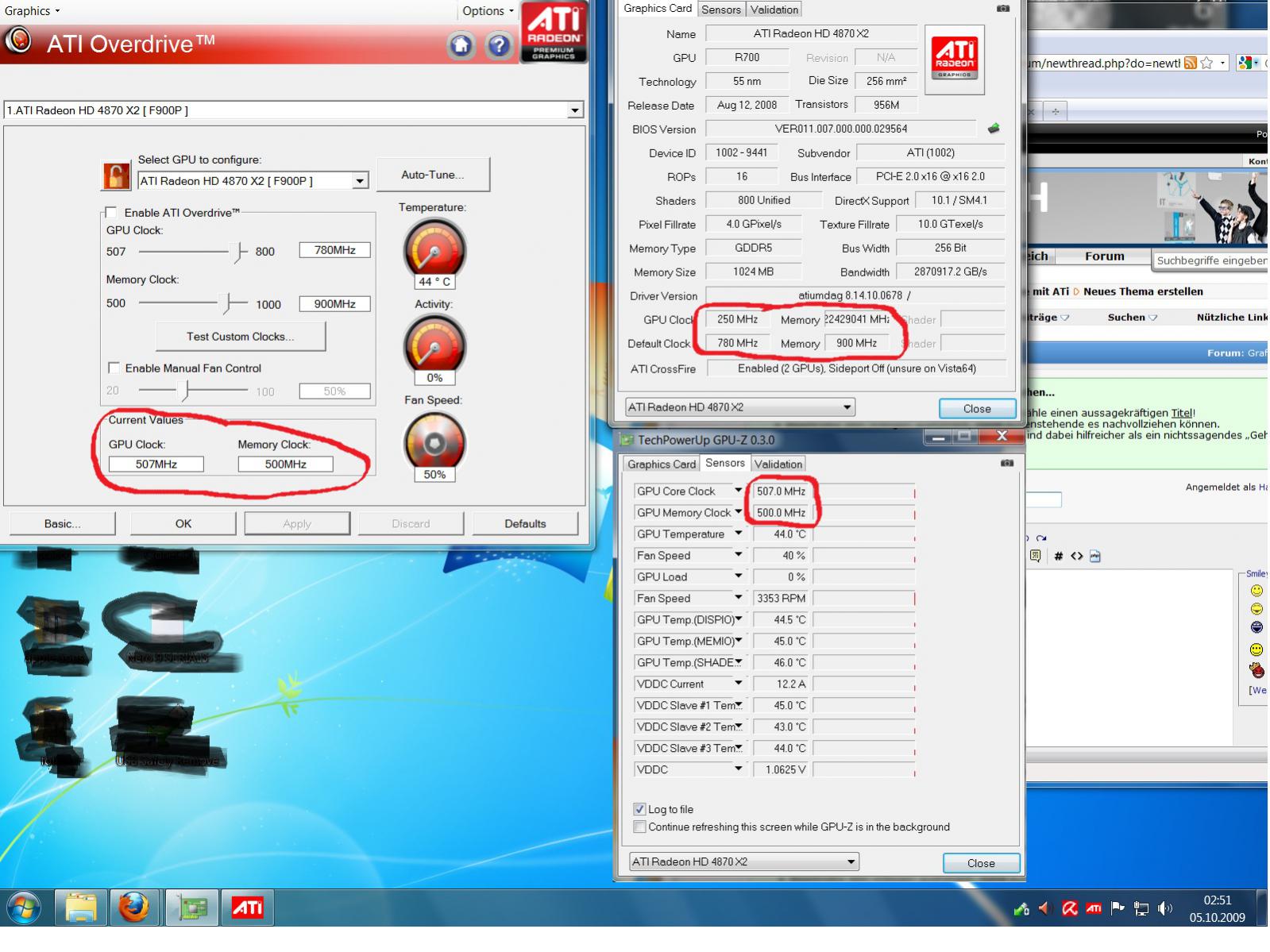Open GPU selector in upper GPU-Z window

coord(739,407)
